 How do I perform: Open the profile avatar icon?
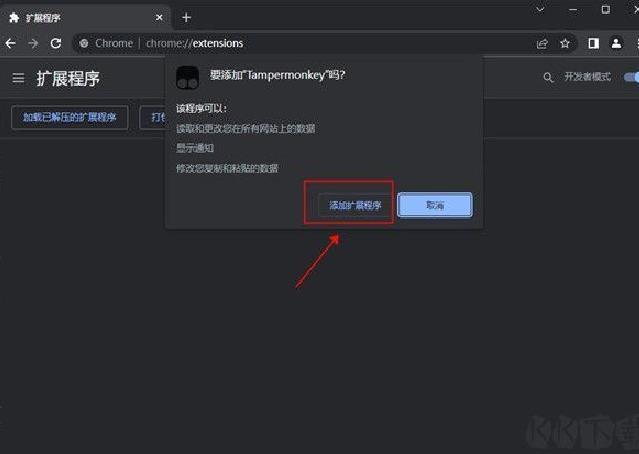[616, 43]
